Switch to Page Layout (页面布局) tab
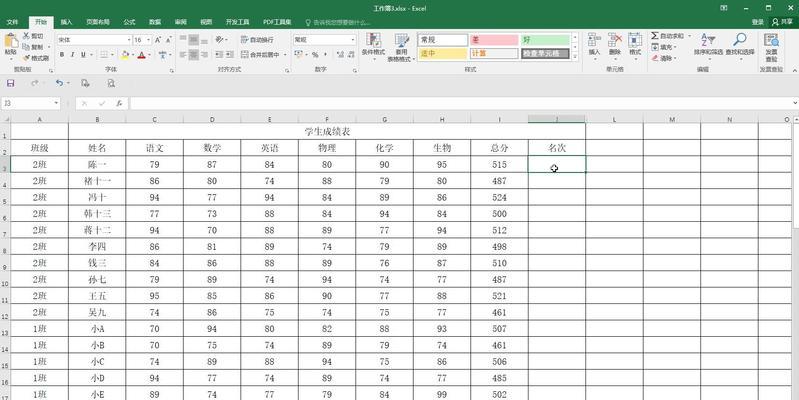 (x=98, y=22)
